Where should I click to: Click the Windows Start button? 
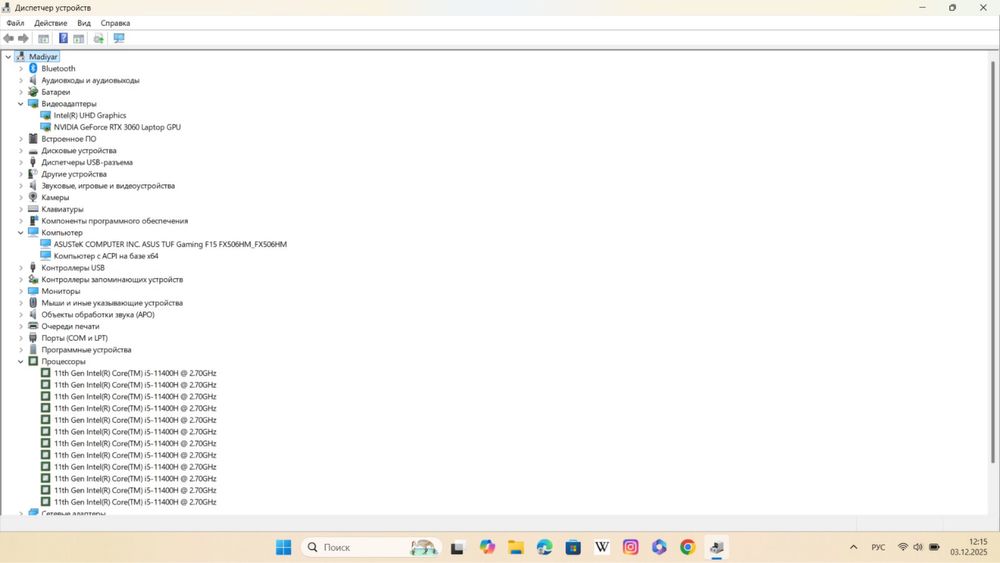[283, 547]
